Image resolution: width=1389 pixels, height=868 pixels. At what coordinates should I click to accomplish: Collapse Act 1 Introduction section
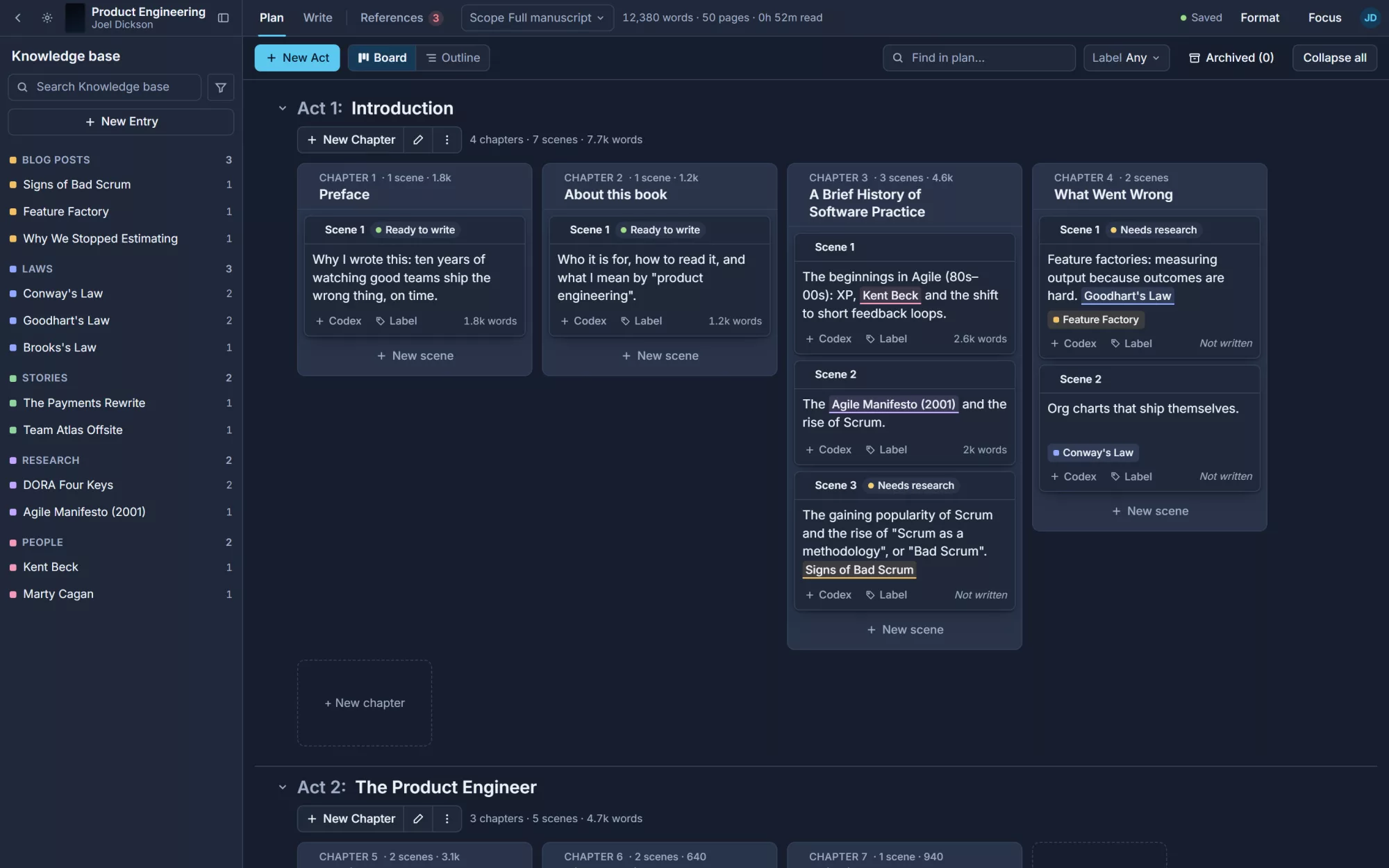[282, 108]
